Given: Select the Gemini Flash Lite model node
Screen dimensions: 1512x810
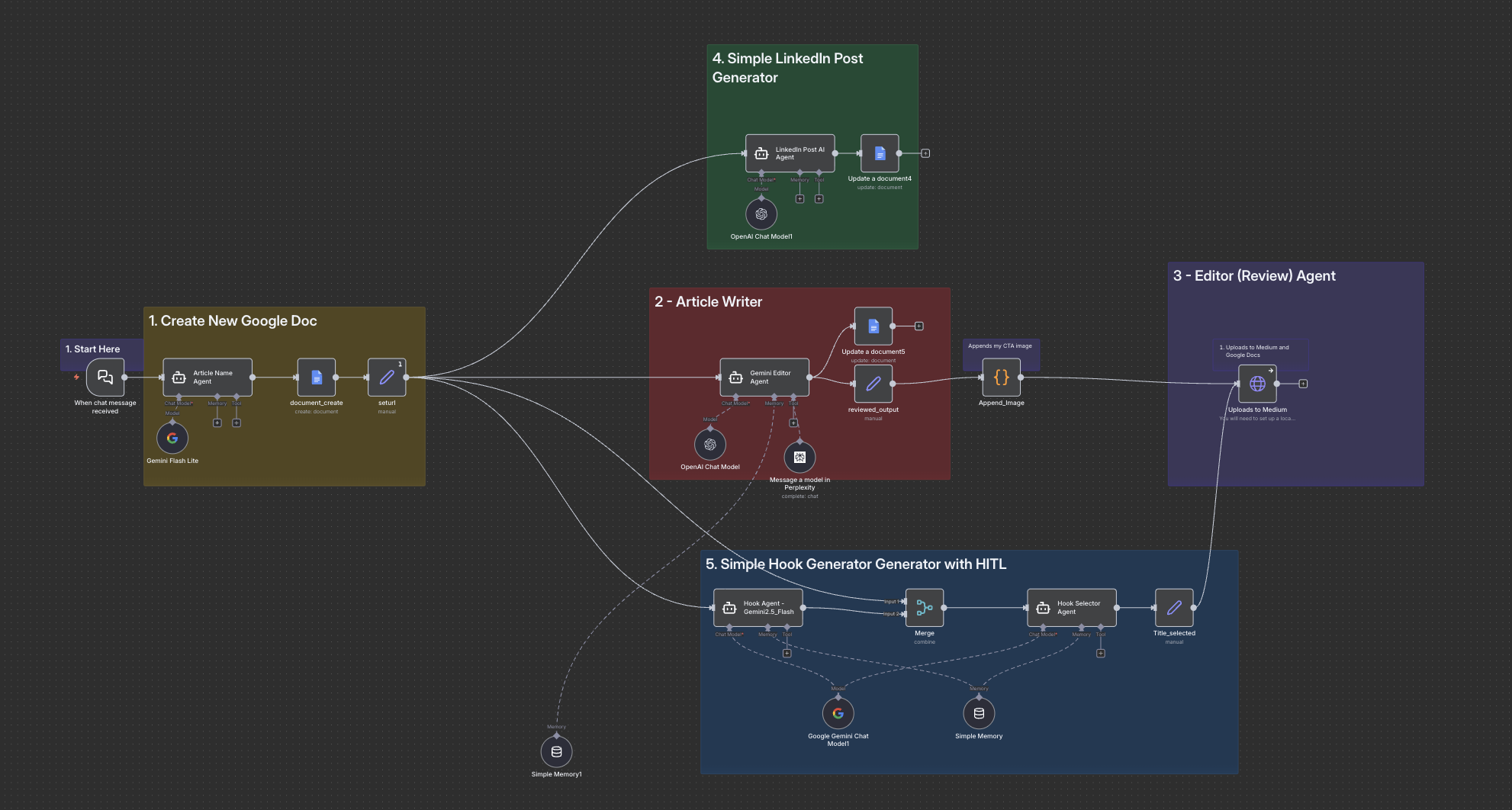Looking at the screenshot, I should 172,438.
